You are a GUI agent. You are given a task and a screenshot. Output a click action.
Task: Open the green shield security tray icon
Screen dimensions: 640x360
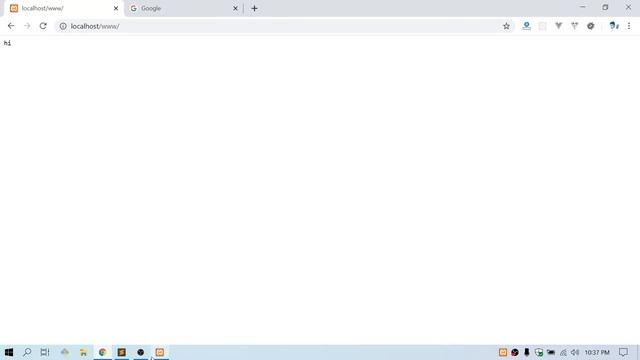pos(539,352)
